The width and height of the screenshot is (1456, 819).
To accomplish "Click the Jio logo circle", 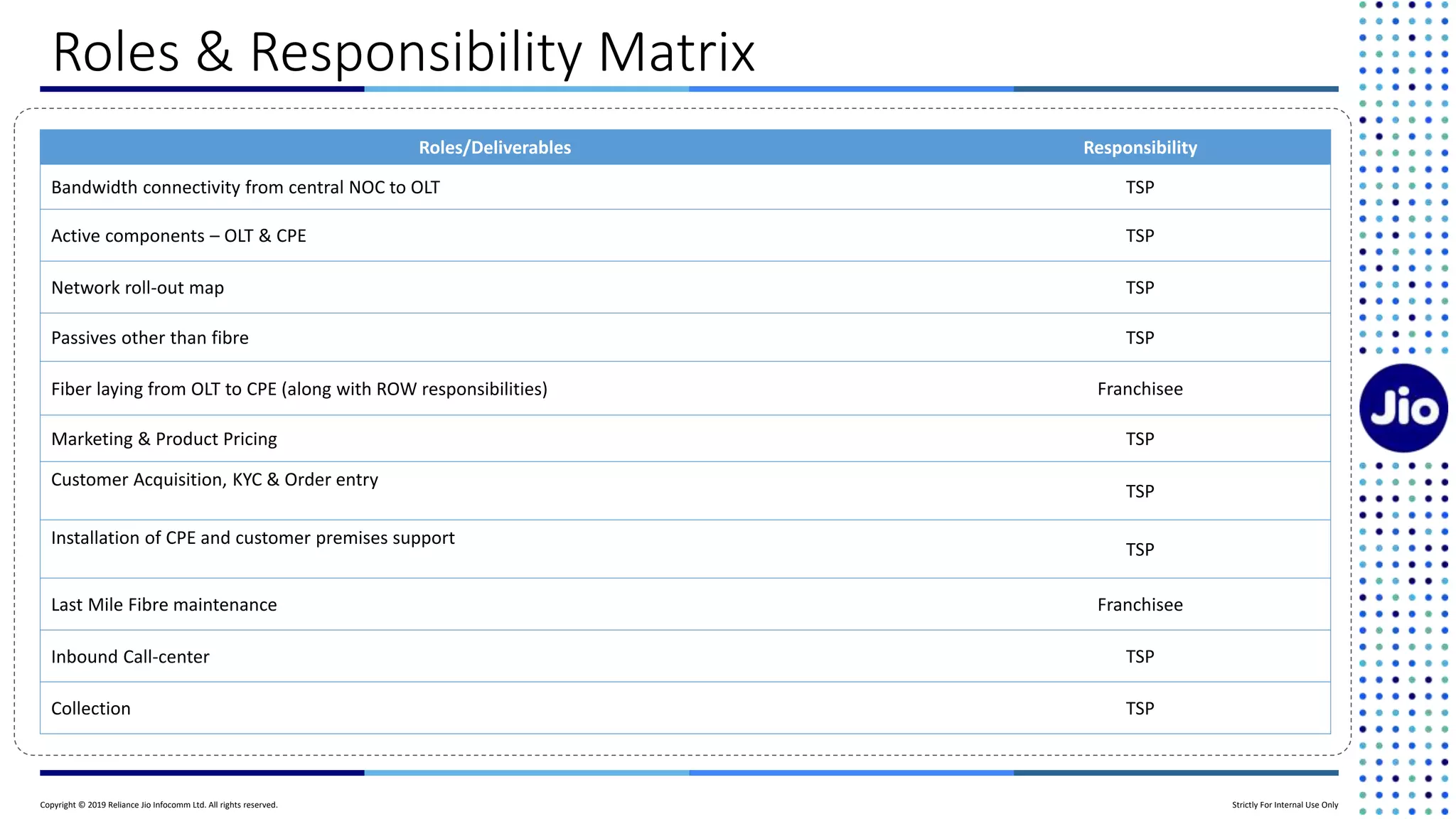I will click(x=1403, y=408).
